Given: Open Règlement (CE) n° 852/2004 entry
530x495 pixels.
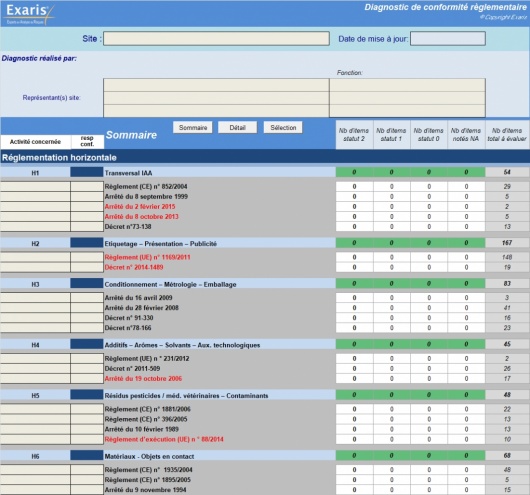Looking at the screenshot, I should (146, 187).
